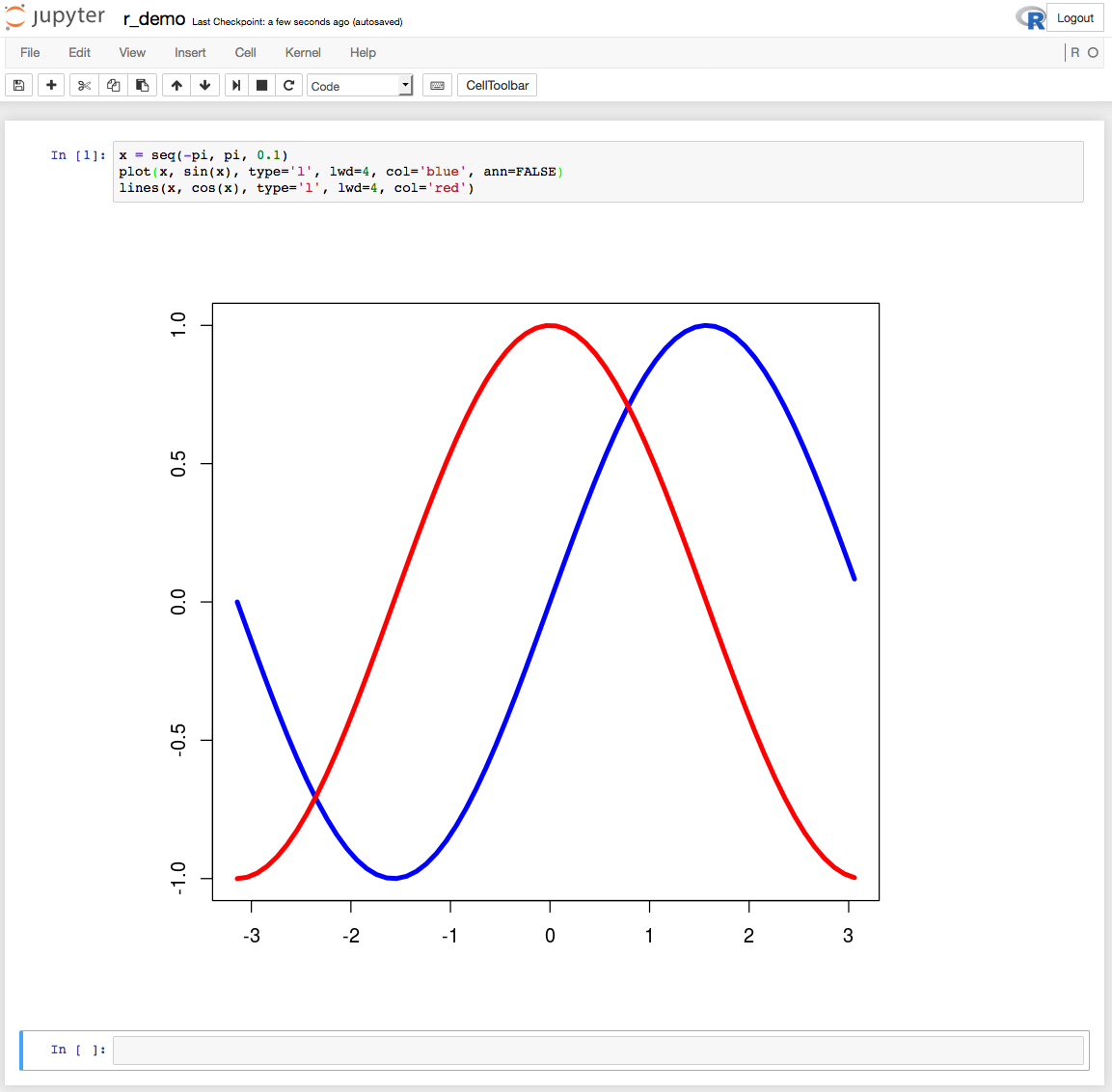Move selected cell up arrow
Viewport: 1112px width, 1092px height.
pyautogui.click(x=176, y=86)
